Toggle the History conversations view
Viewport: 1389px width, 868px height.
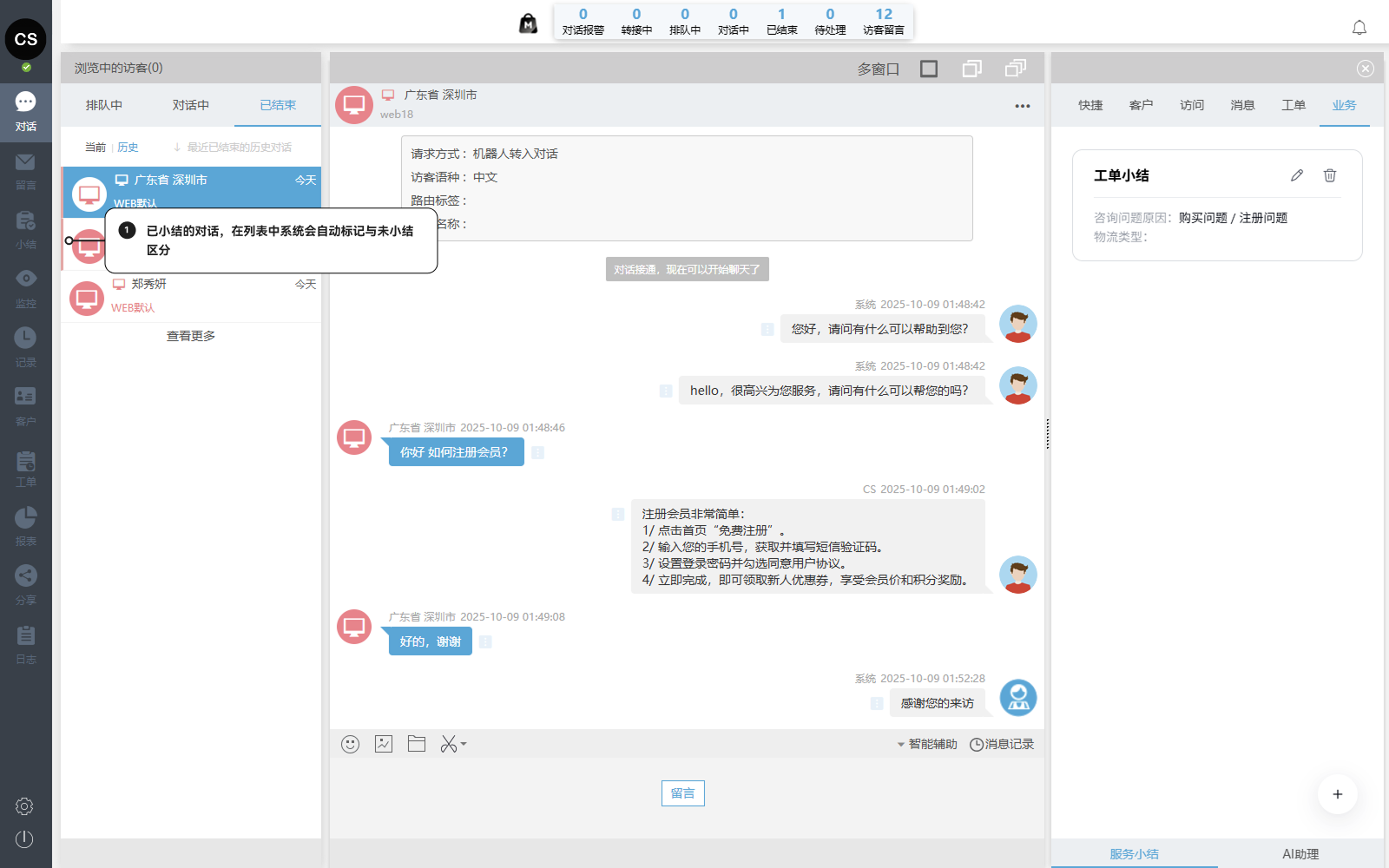pos(128,148)
